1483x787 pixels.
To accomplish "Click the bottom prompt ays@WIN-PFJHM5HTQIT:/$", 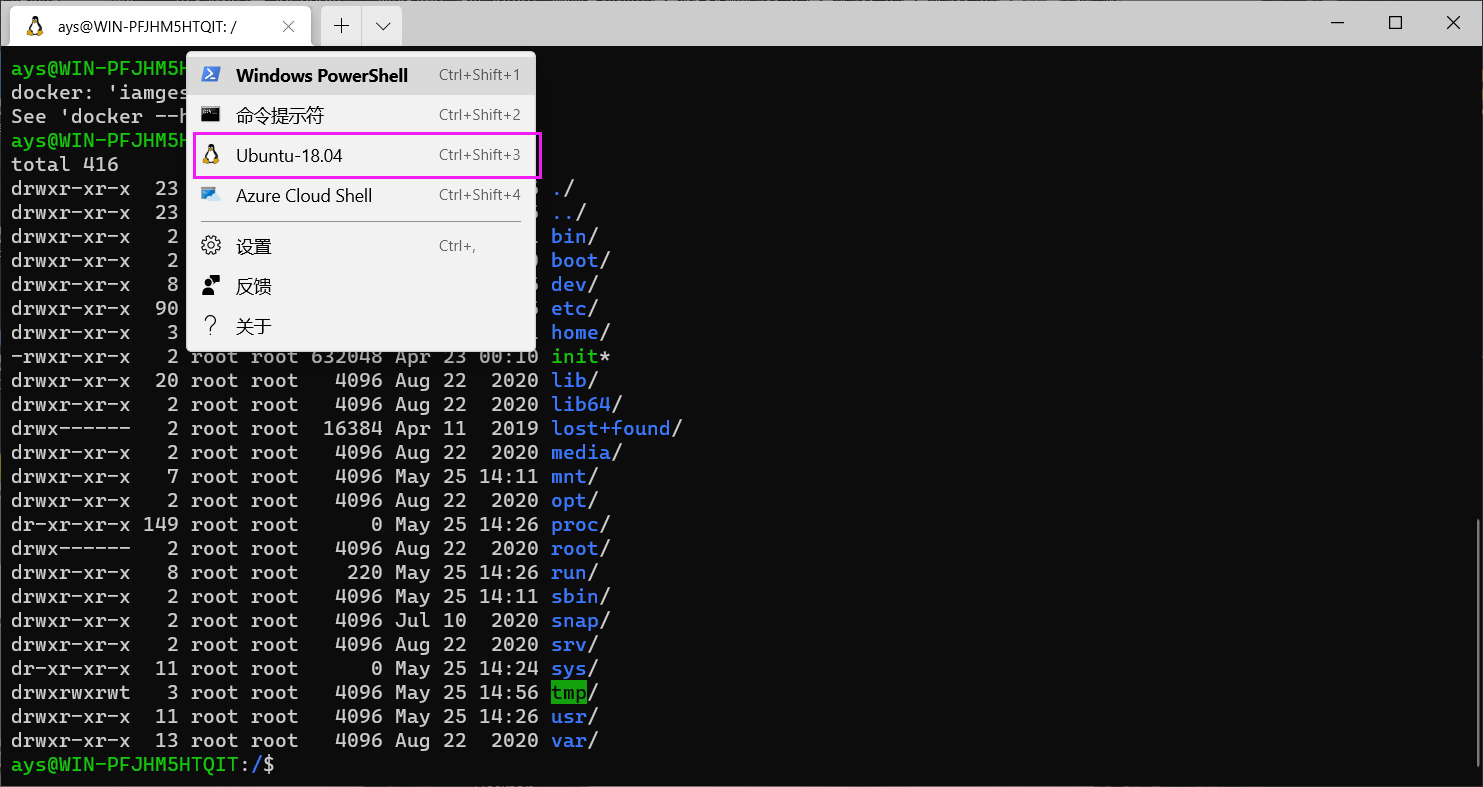I will pyautogui.click(x=143, y=764).
